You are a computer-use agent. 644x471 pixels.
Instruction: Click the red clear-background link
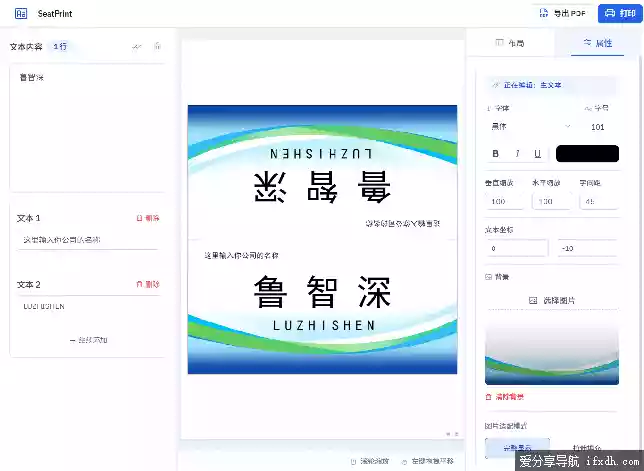coord(505,397)
